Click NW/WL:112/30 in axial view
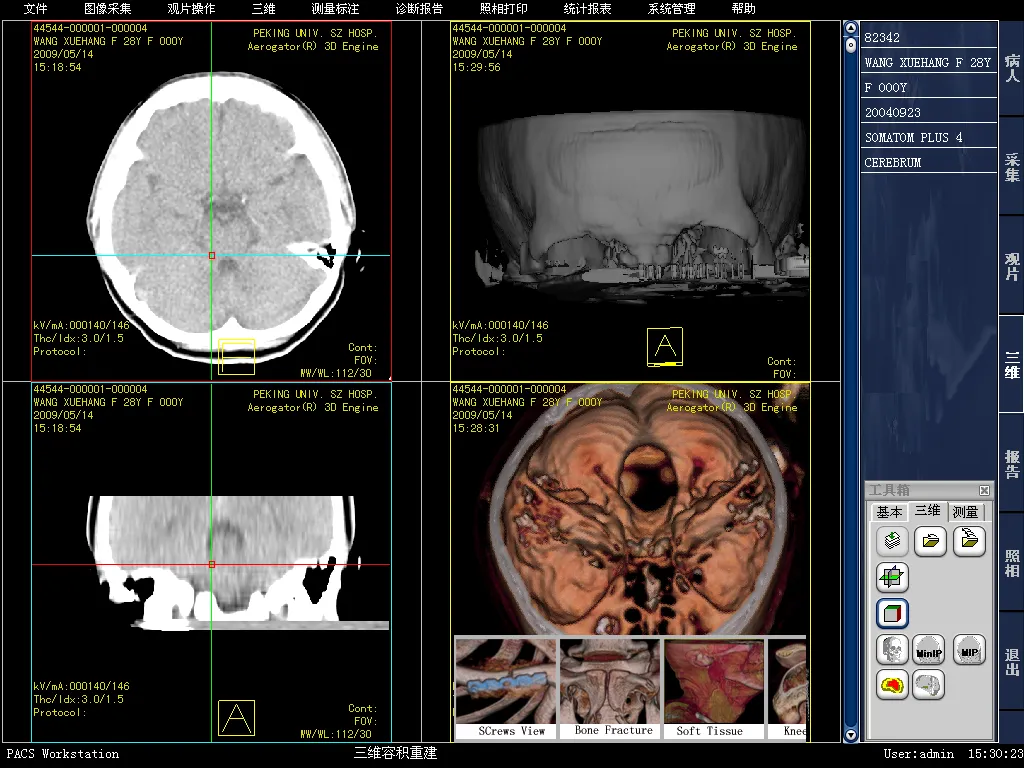Image resolution: width=1024 pixels, height=768 pixels. coord(336,373)
